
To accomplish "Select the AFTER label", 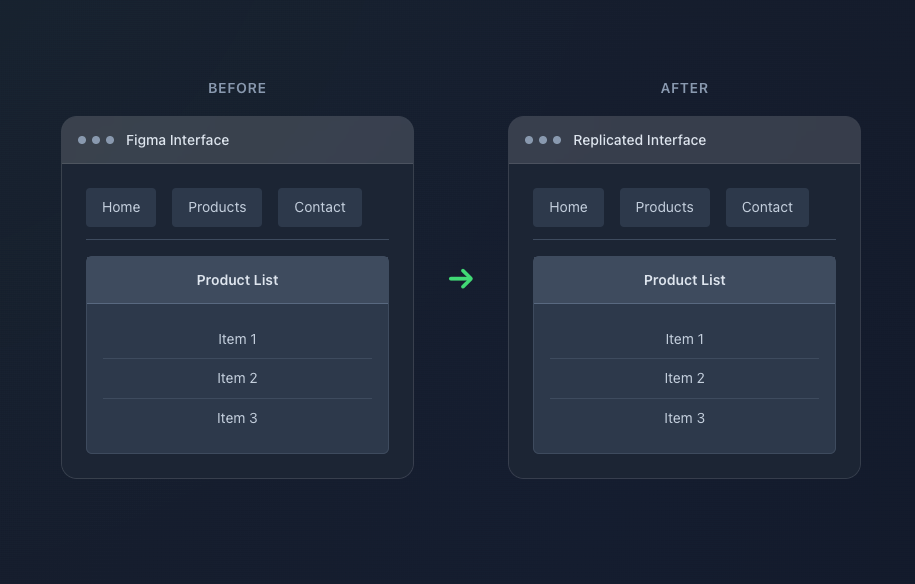I will 684,88.
